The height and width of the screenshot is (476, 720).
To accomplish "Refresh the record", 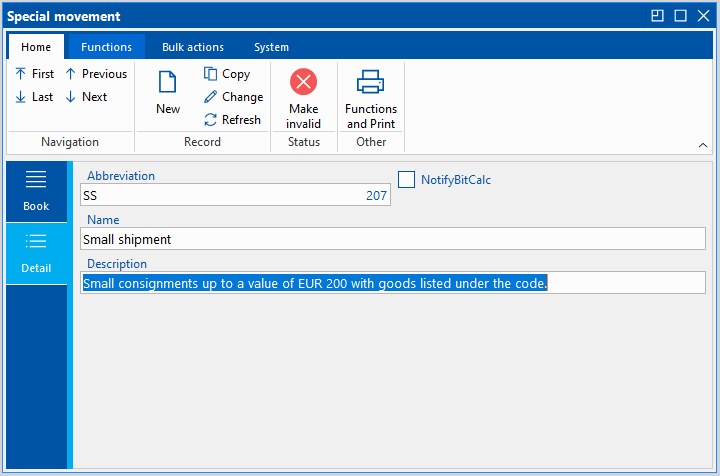I will [233, 120].
